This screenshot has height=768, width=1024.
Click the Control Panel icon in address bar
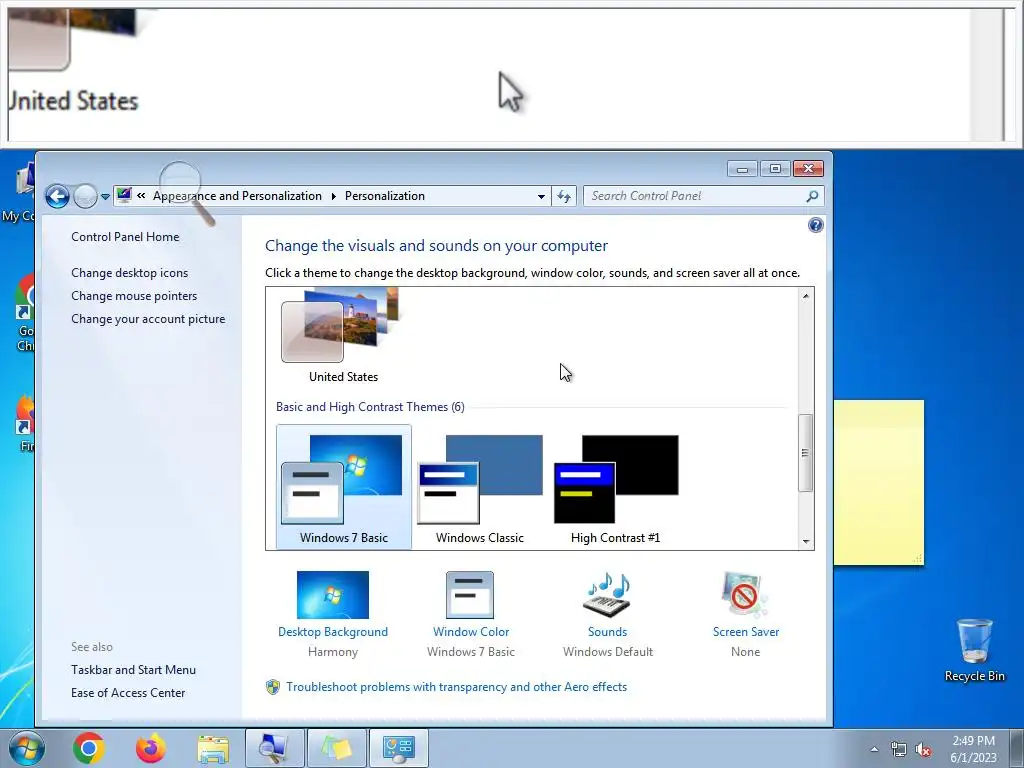(x=124, y=195)
